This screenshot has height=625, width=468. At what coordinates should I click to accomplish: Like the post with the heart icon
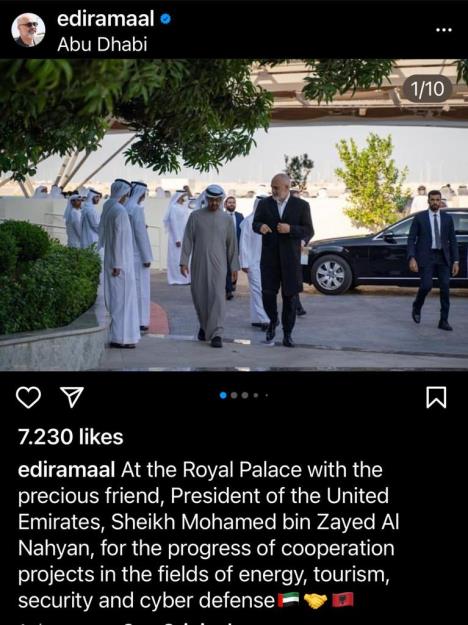point(28,397)
